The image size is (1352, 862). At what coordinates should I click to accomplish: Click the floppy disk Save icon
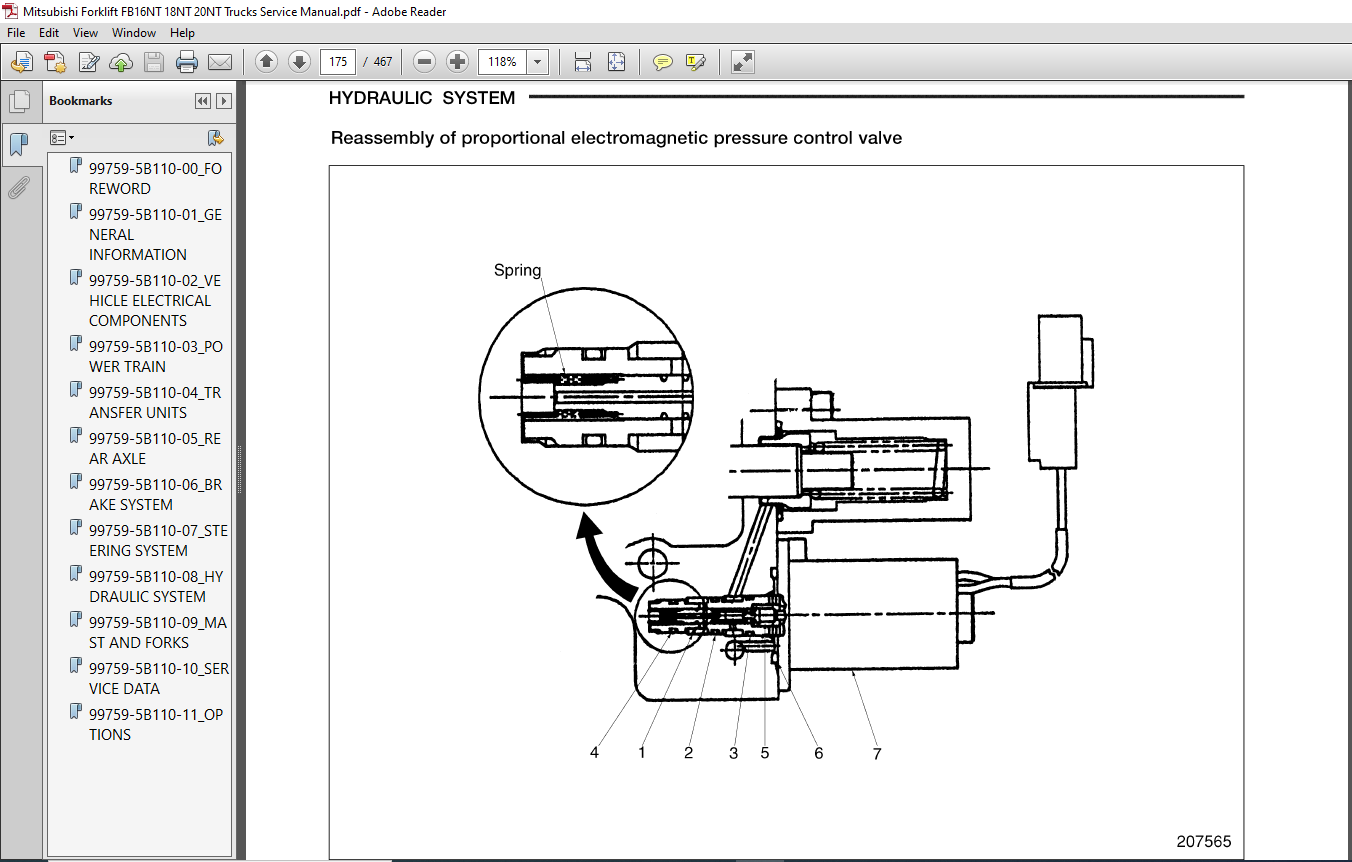click(x=154, y=62)
